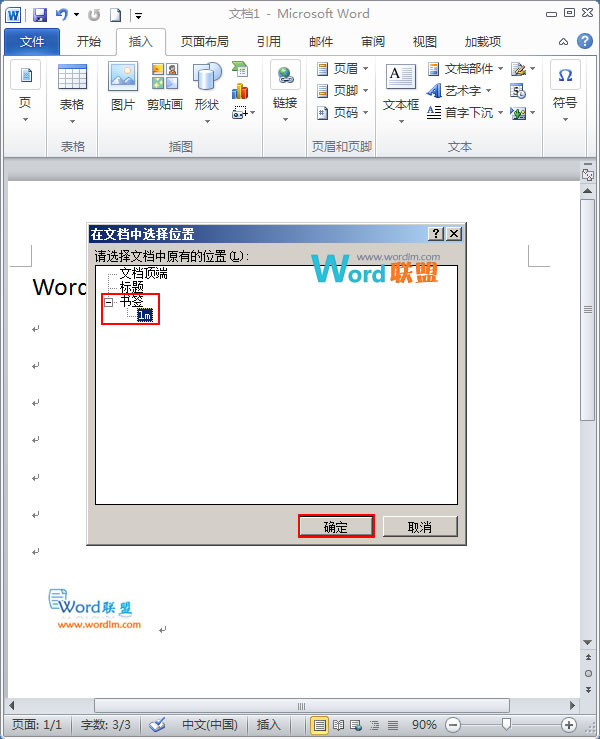The height and width of the screenshot is (739, 600).
Task: Collapse the 书签 bookmark tree node
Action: pyautogui.click(x=108, y=301)
